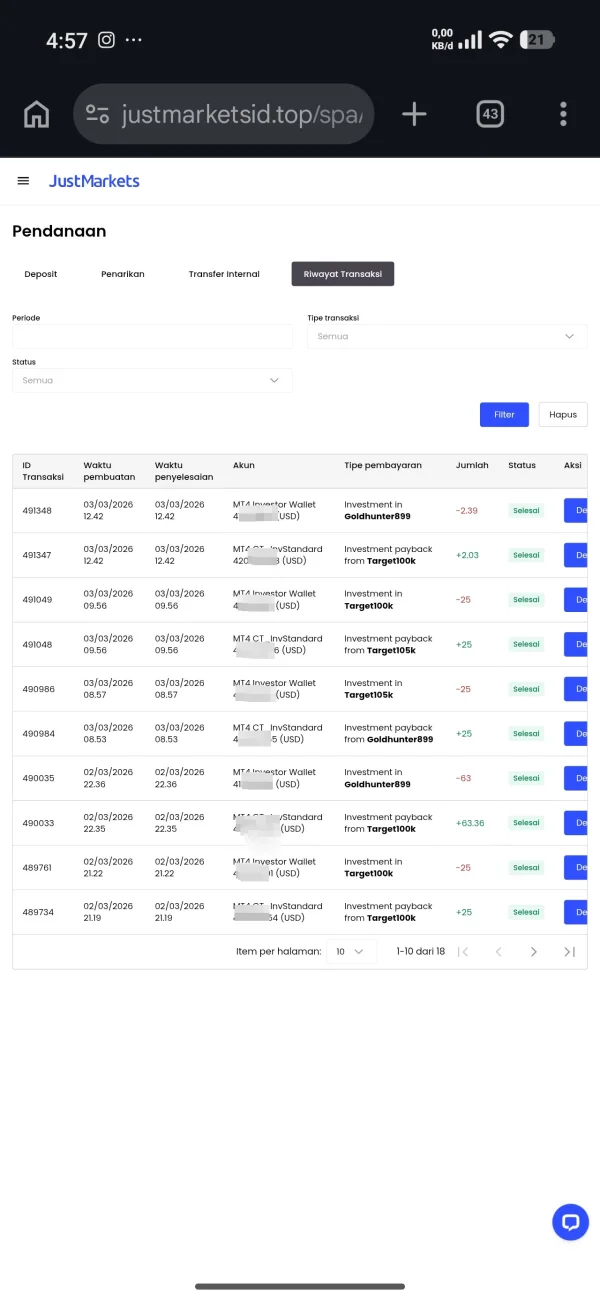Click the blue Filter button
This screenshot has height=1299, width=600.
pos(504,414)
